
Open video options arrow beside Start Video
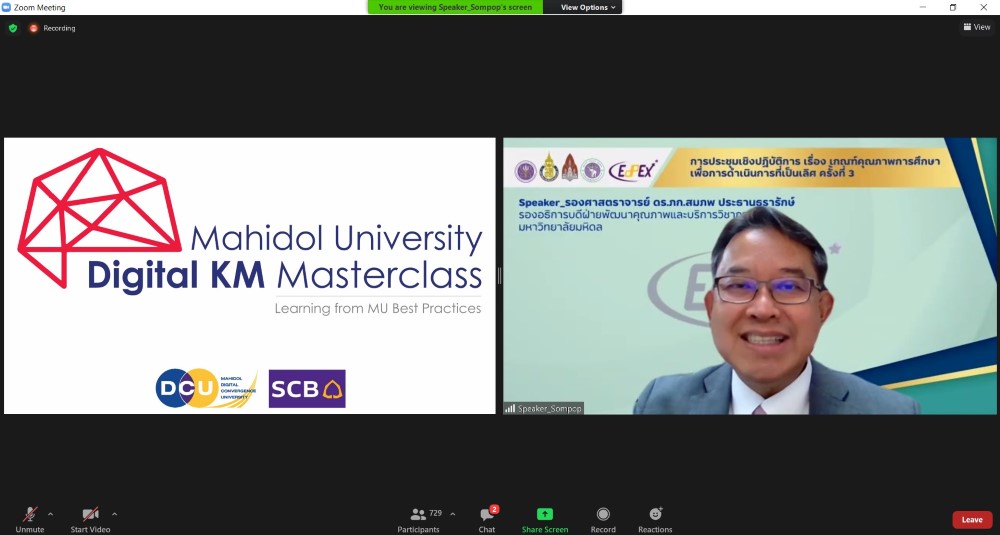(x=114, y=514)
